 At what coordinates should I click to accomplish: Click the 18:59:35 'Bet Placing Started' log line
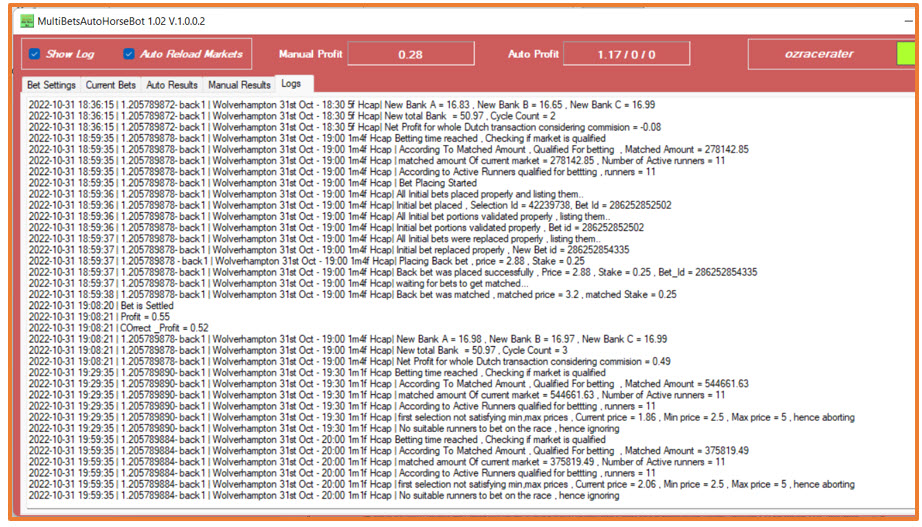(x=252, y=183)
